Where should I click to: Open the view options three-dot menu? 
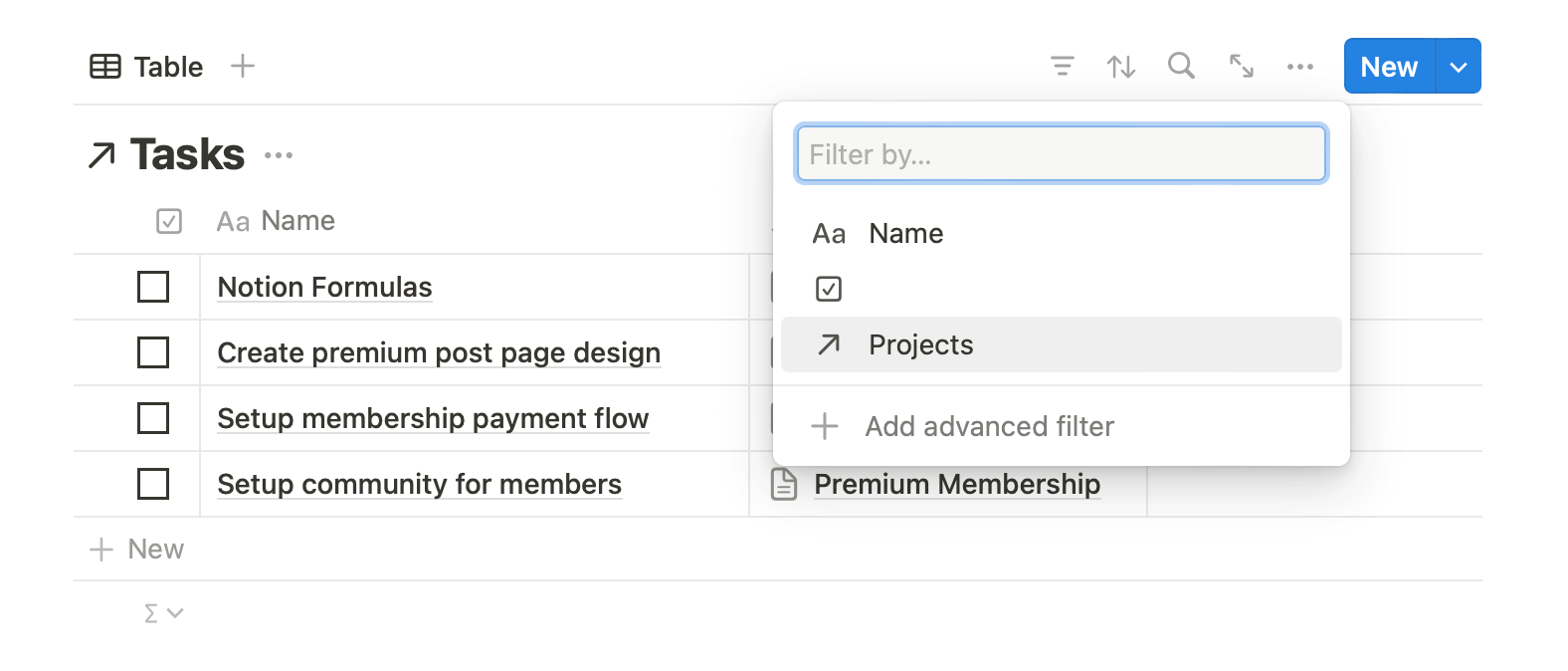pos(1299,67)
